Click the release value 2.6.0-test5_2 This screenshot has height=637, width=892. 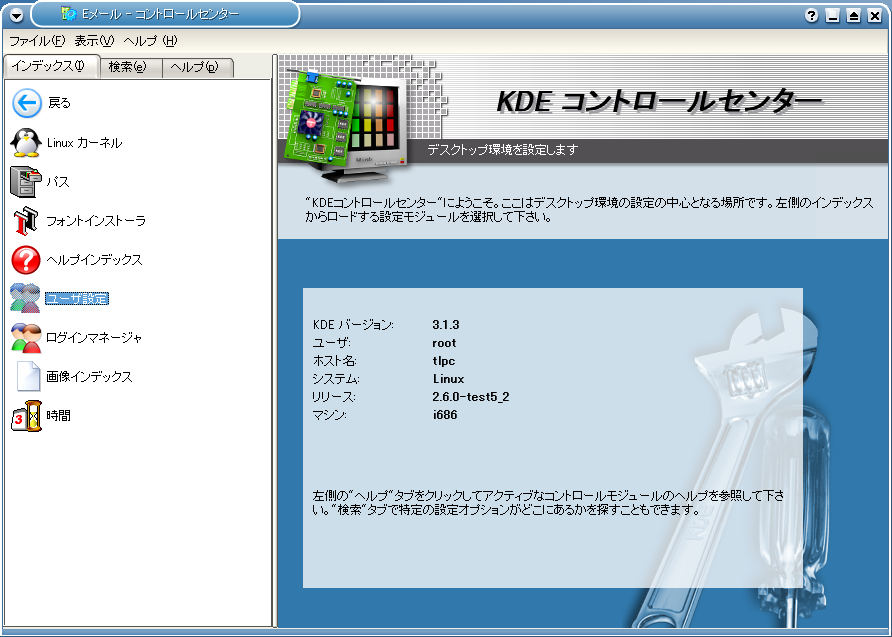click(x=470, y=397)
